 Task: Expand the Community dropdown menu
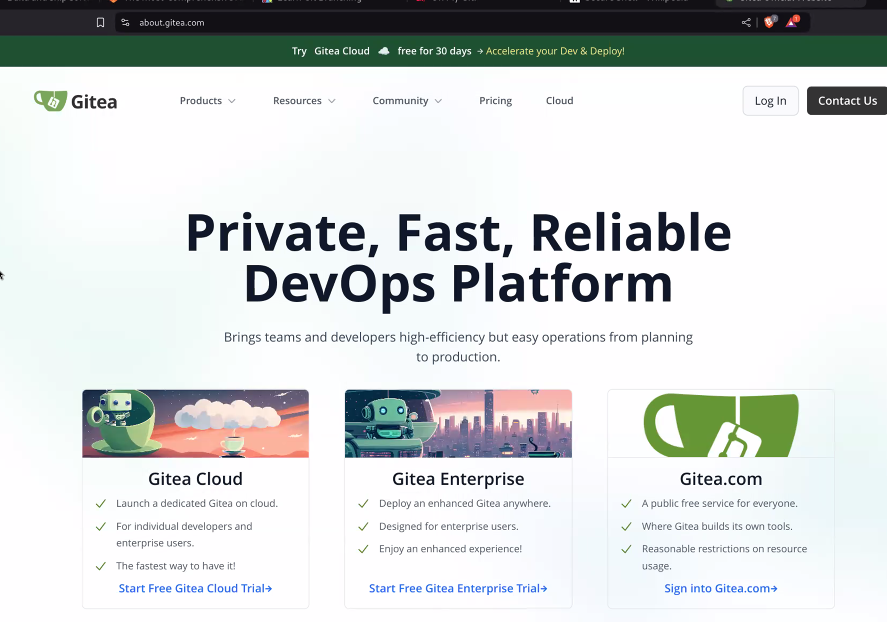pos(407,101)
